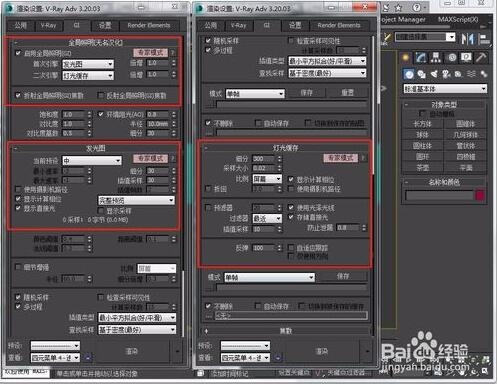
Task: Click 渲染 button in left window
Action: [x=132, y=351]
